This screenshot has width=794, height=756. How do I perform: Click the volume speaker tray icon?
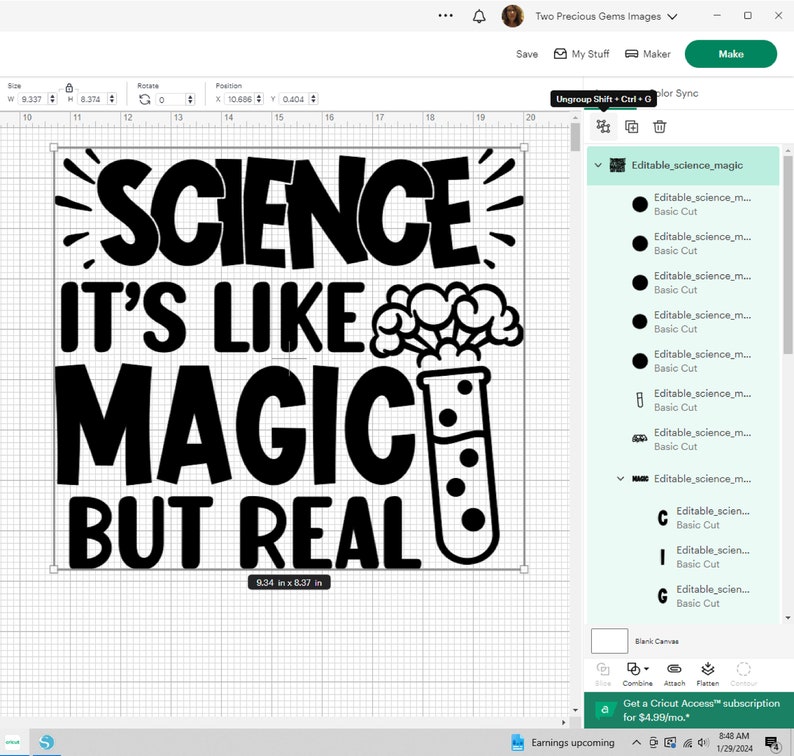[703, 743]
